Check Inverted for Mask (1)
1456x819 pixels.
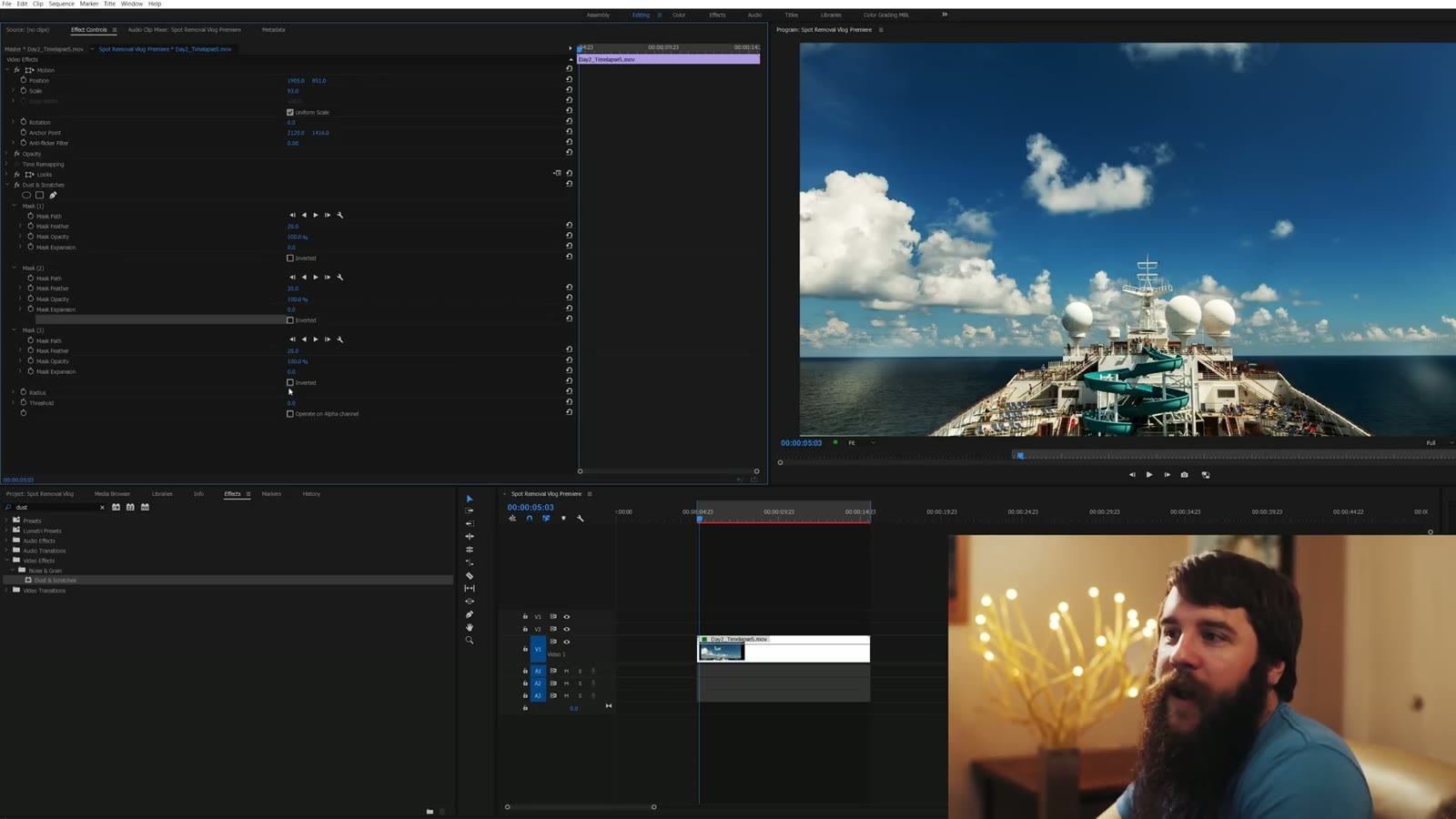tap(290, 258)
